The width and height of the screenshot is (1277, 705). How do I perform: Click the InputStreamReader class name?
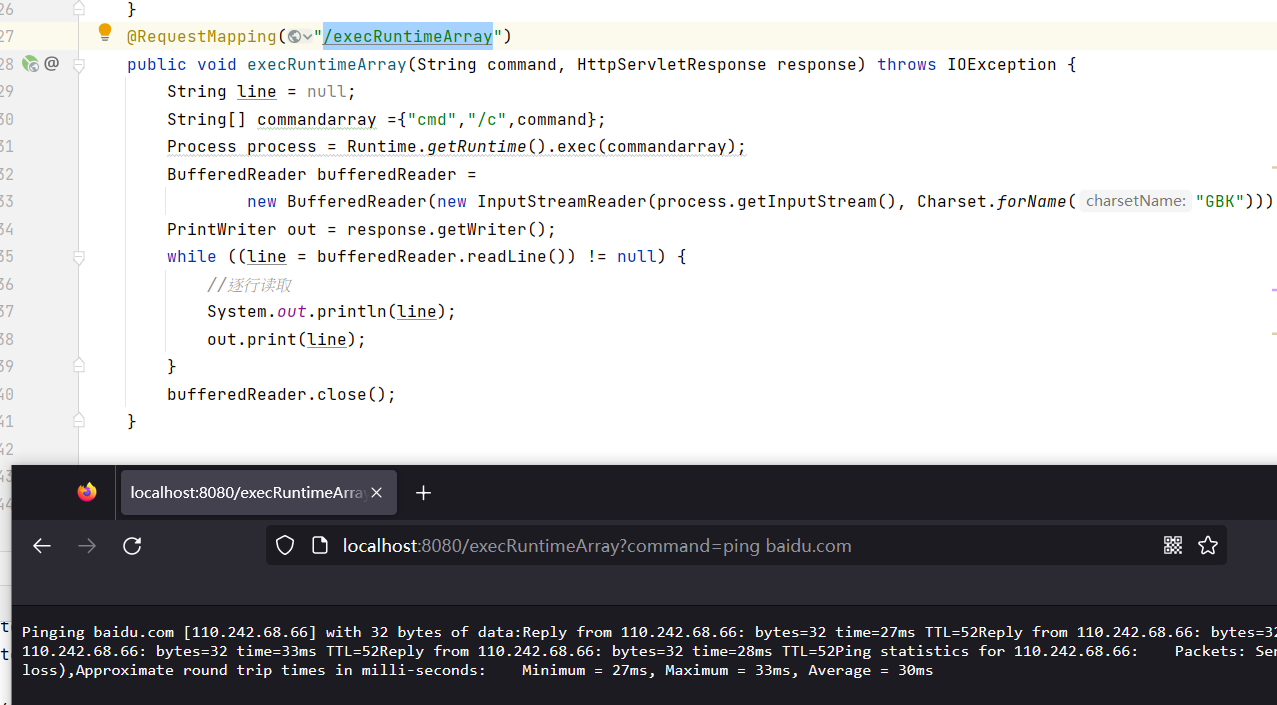pos(562,201)
